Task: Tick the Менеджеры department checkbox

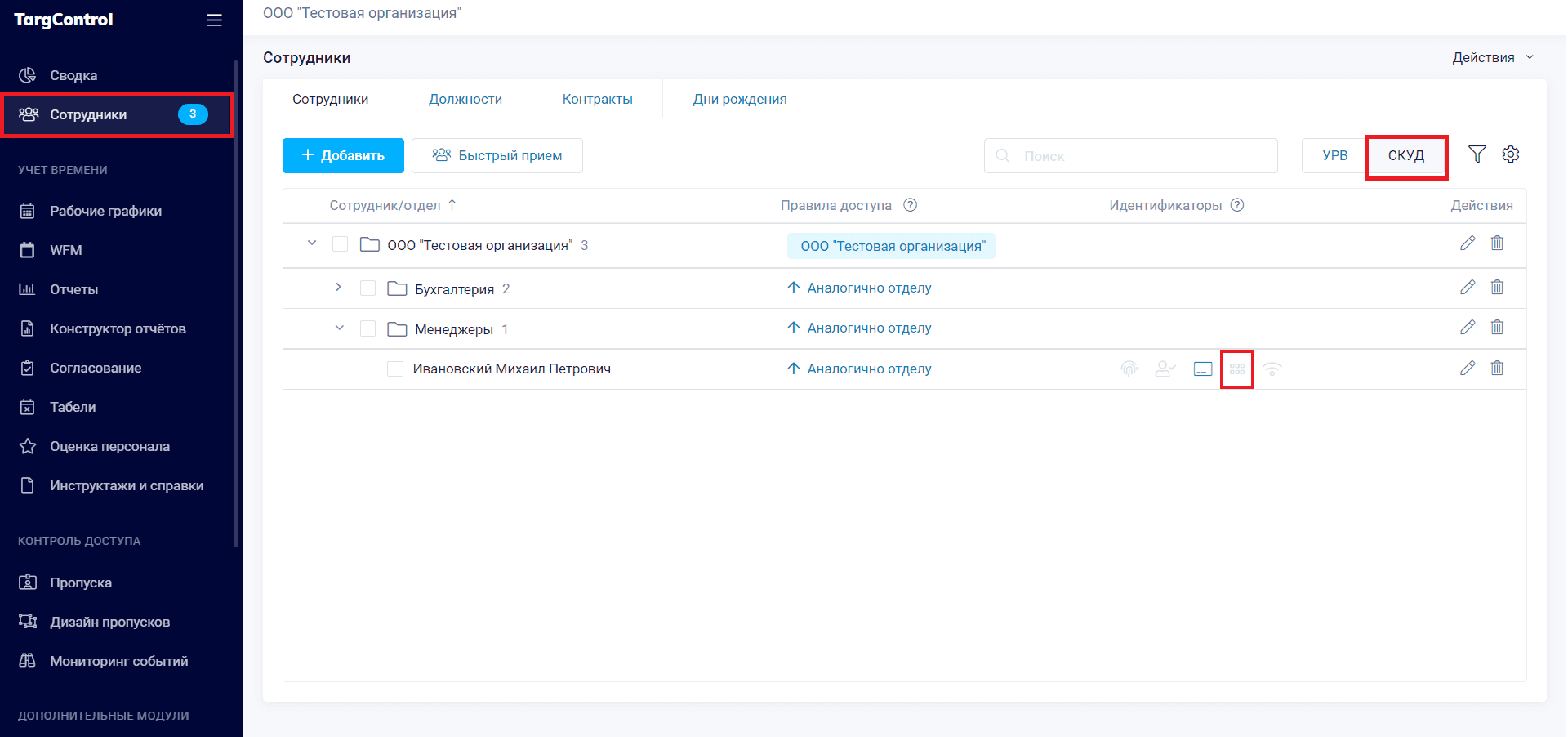Action: coord(368,328)
